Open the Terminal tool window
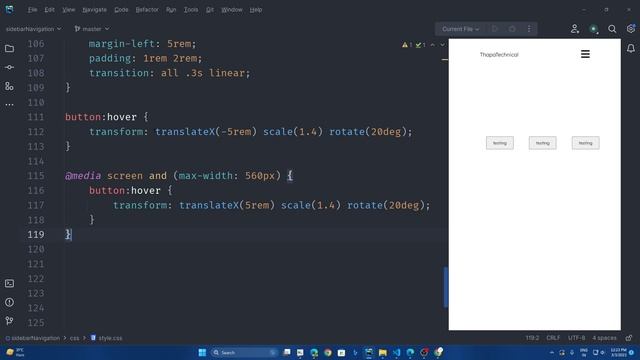The height and width of the screenshot is (360, 640). coord(9,283)
